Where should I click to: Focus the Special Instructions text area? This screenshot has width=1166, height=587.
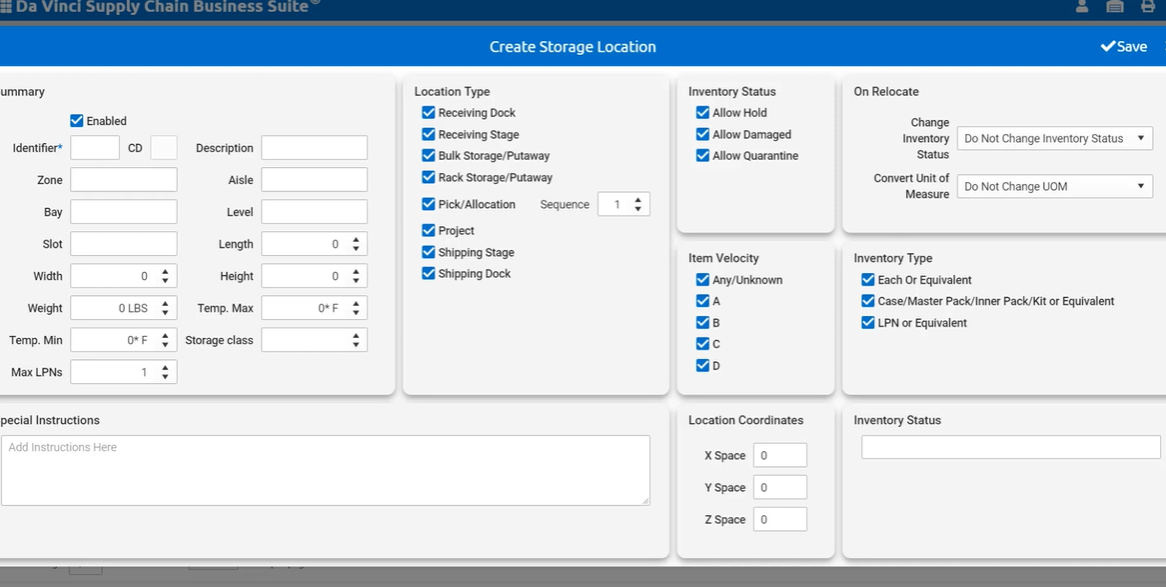[325, 470]
